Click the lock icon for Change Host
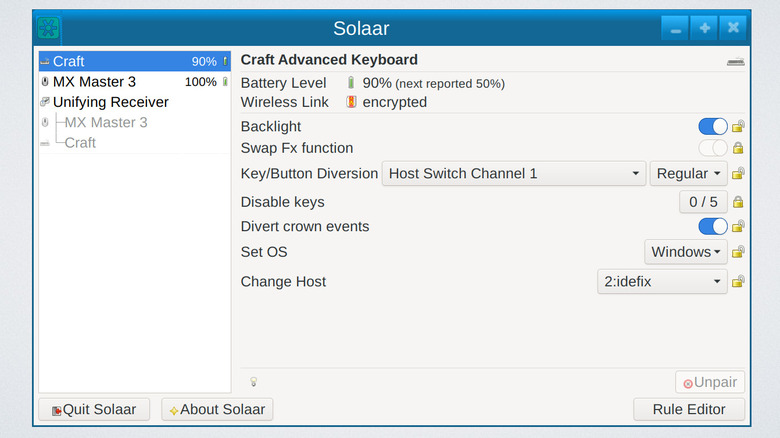Image resolution: width=780 pixels, height=438 pixels. tap(738, 282)
